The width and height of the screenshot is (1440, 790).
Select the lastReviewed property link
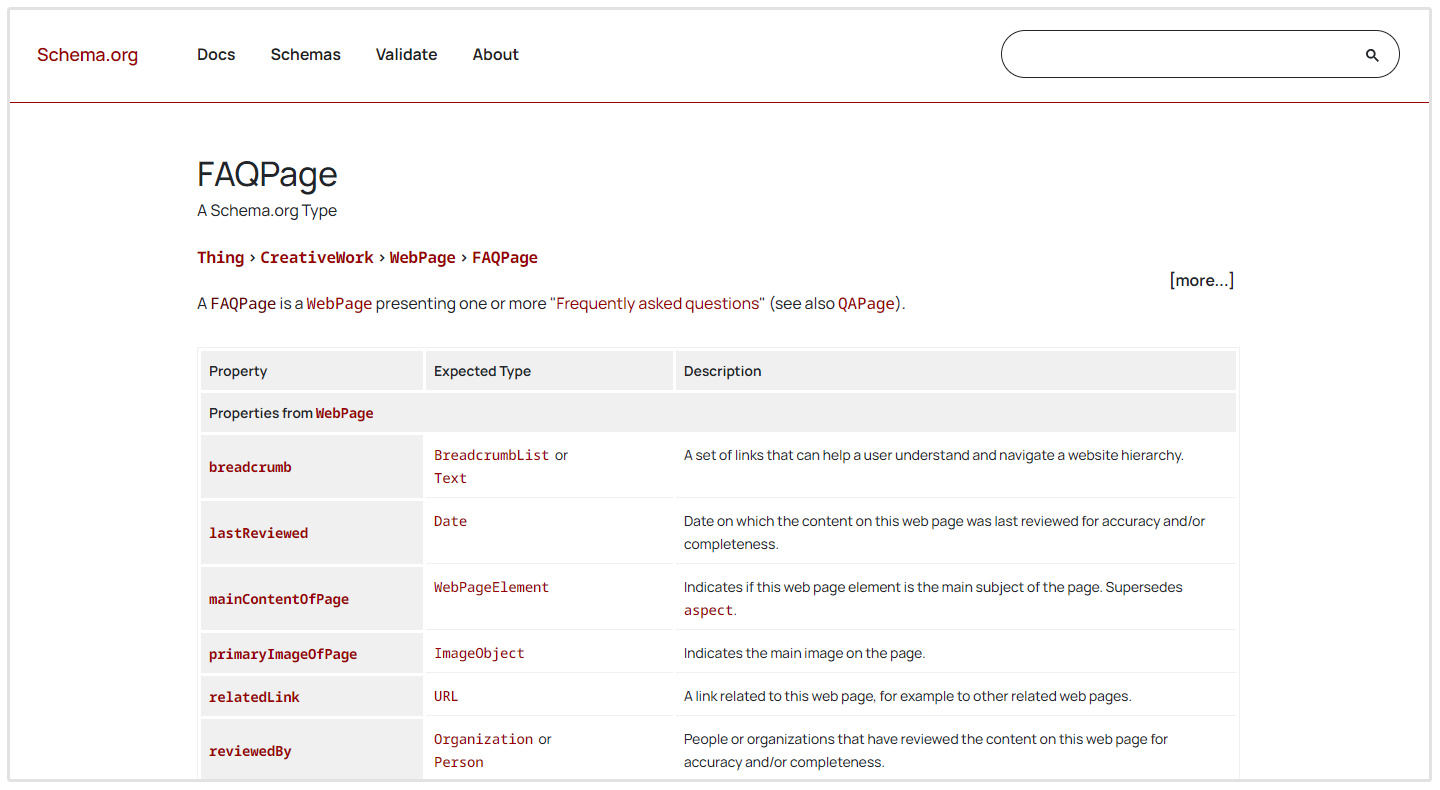tap(258, 532)
